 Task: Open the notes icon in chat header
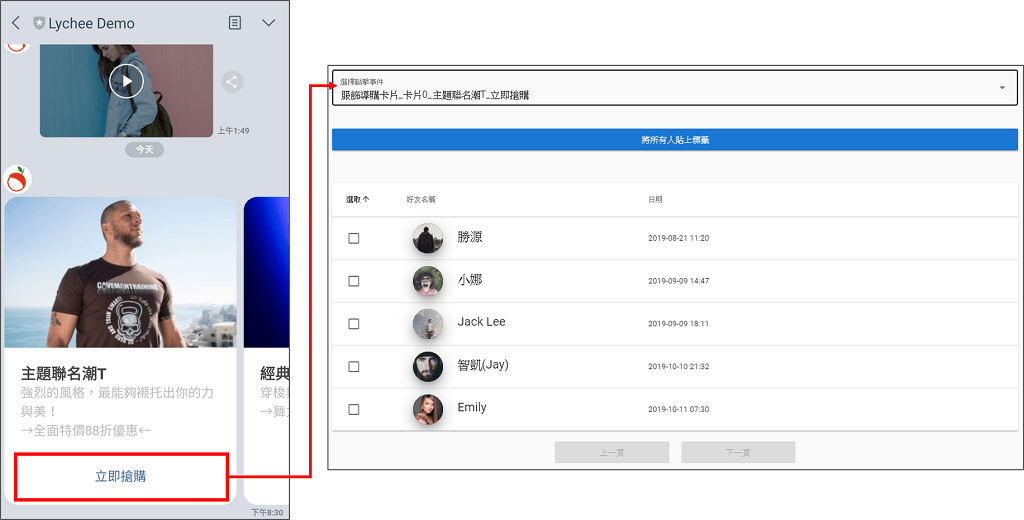(x=235, y=23)
